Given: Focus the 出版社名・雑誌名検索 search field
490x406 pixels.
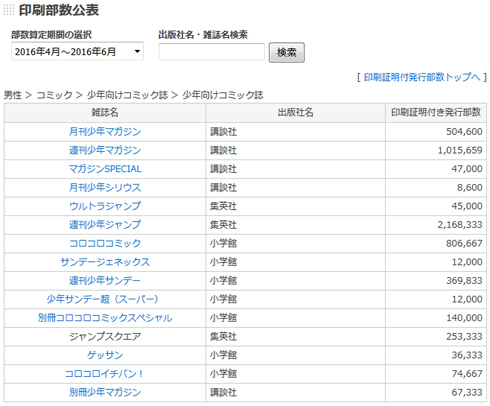Looking at the screenshot, I should 212,52.
